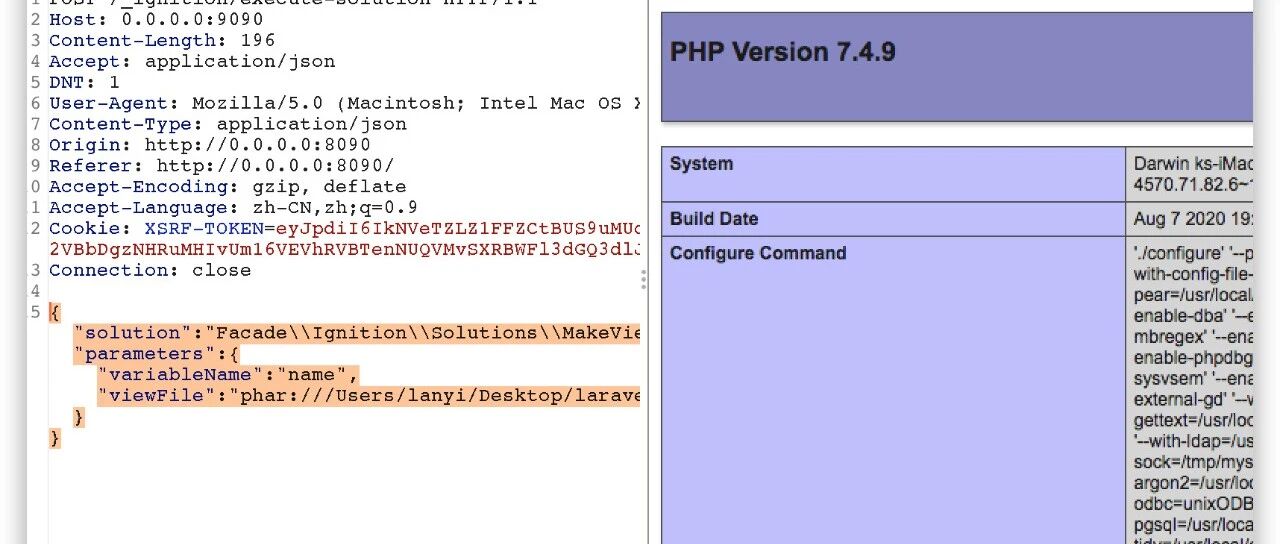The image size is (1280, 544).
Task: Click the Configure Command row label
Action: [x=758, y=252]
